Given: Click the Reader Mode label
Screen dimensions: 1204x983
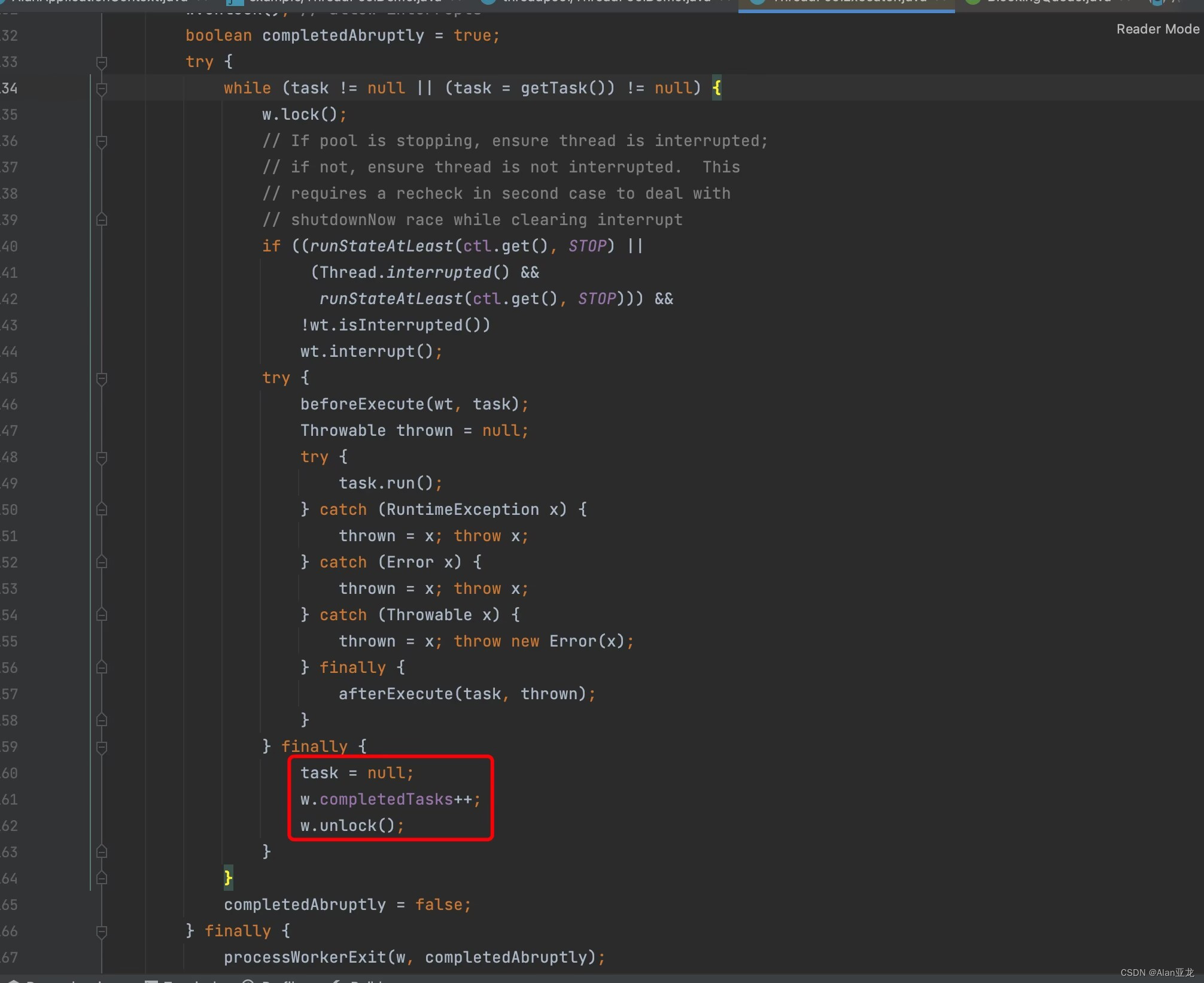Looking at the screenshot, I should pos(1157,29).
